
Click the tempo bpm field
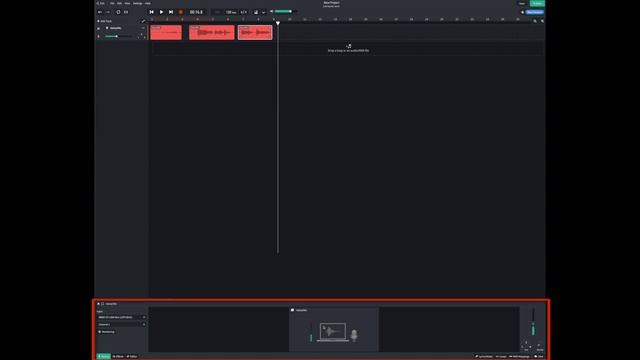click(231, 12)
